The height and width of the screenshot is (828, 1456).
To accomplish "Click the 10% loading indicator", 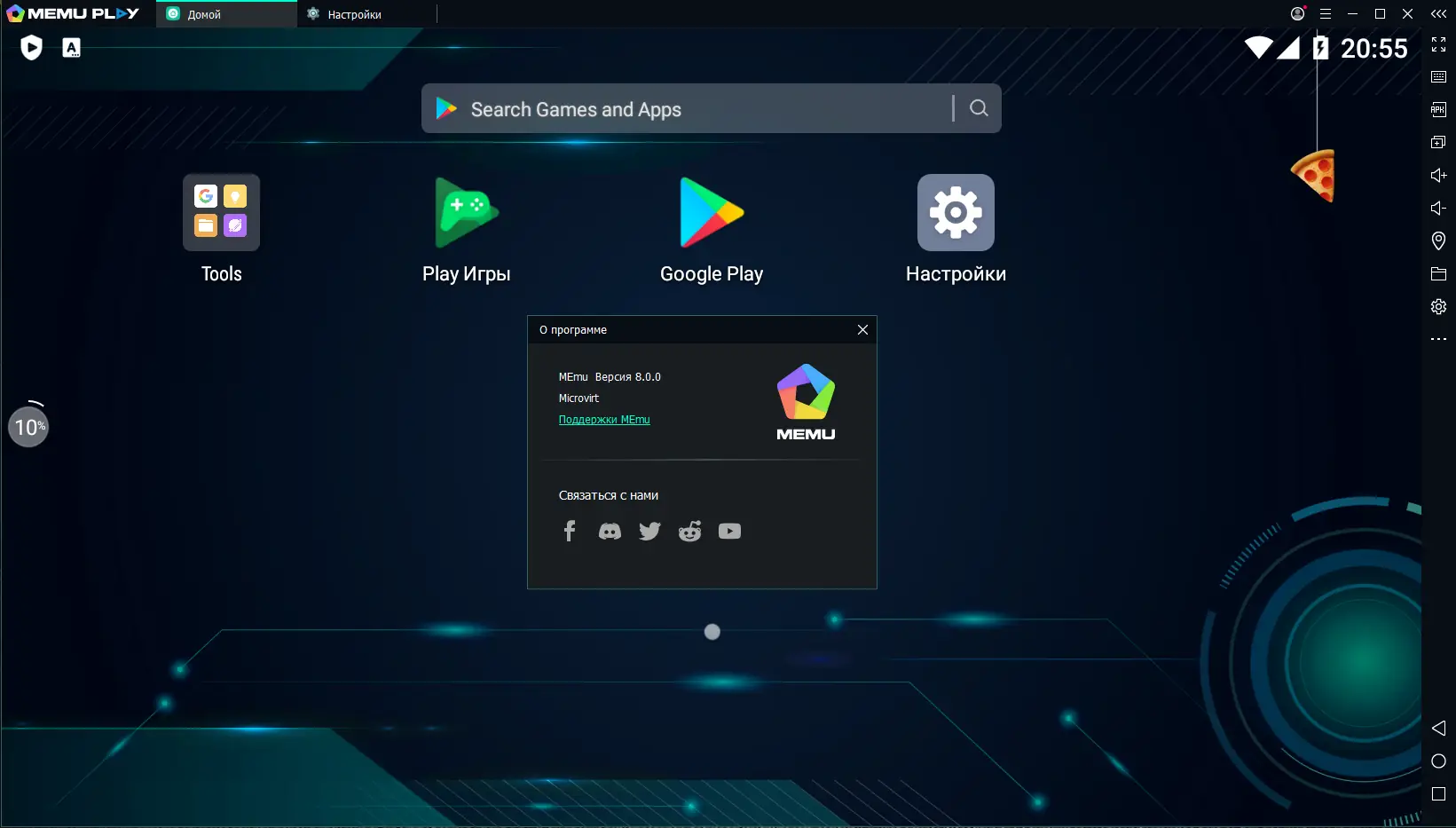I will click(29, 427).
